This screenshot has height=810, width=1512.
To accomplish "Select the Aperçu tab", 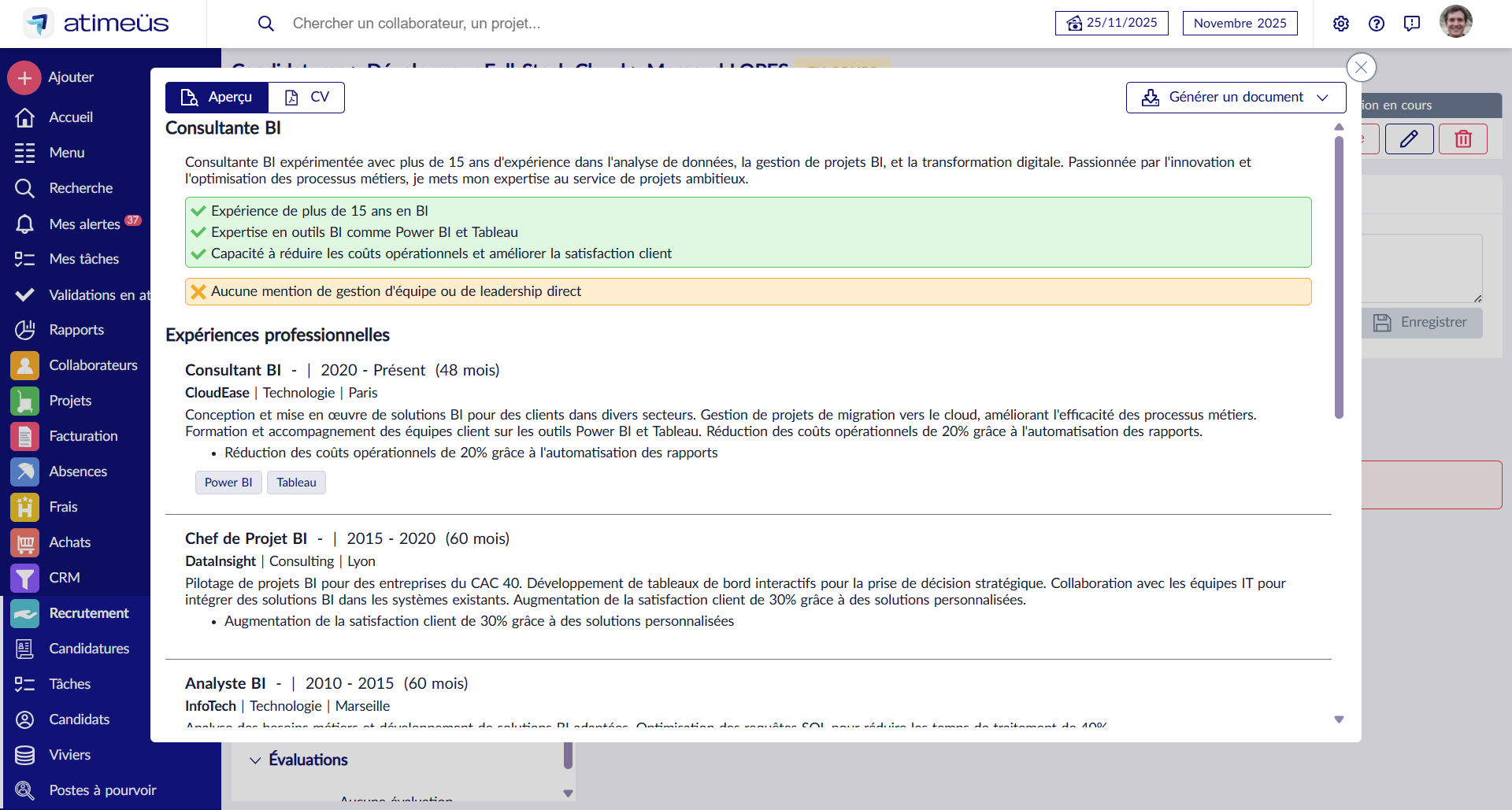I will pos(216,97).
